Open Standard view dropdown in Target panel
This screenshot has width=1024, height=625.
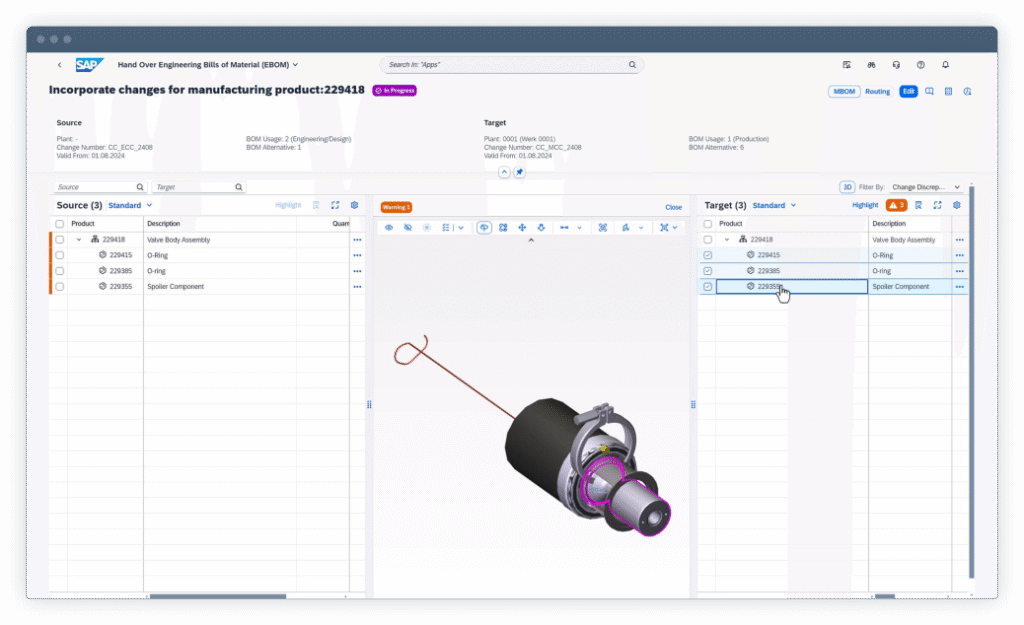click(x=774, y=205)
